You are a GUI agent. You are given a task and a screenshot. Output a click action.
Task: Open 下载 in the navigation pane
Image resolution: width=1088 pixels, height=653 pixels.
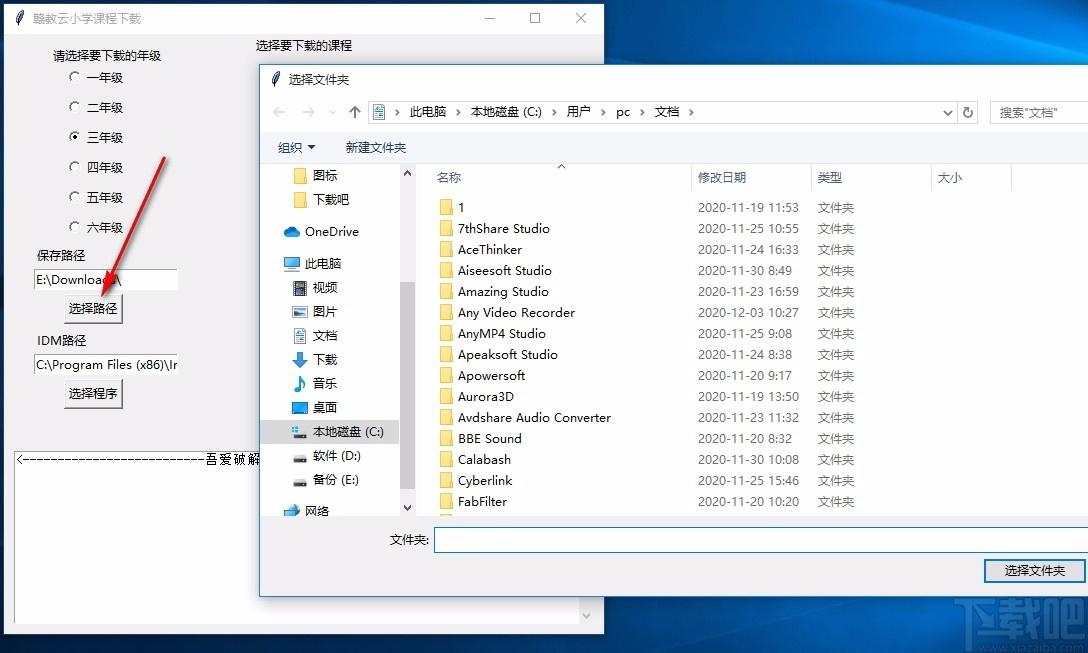point(315,359)
